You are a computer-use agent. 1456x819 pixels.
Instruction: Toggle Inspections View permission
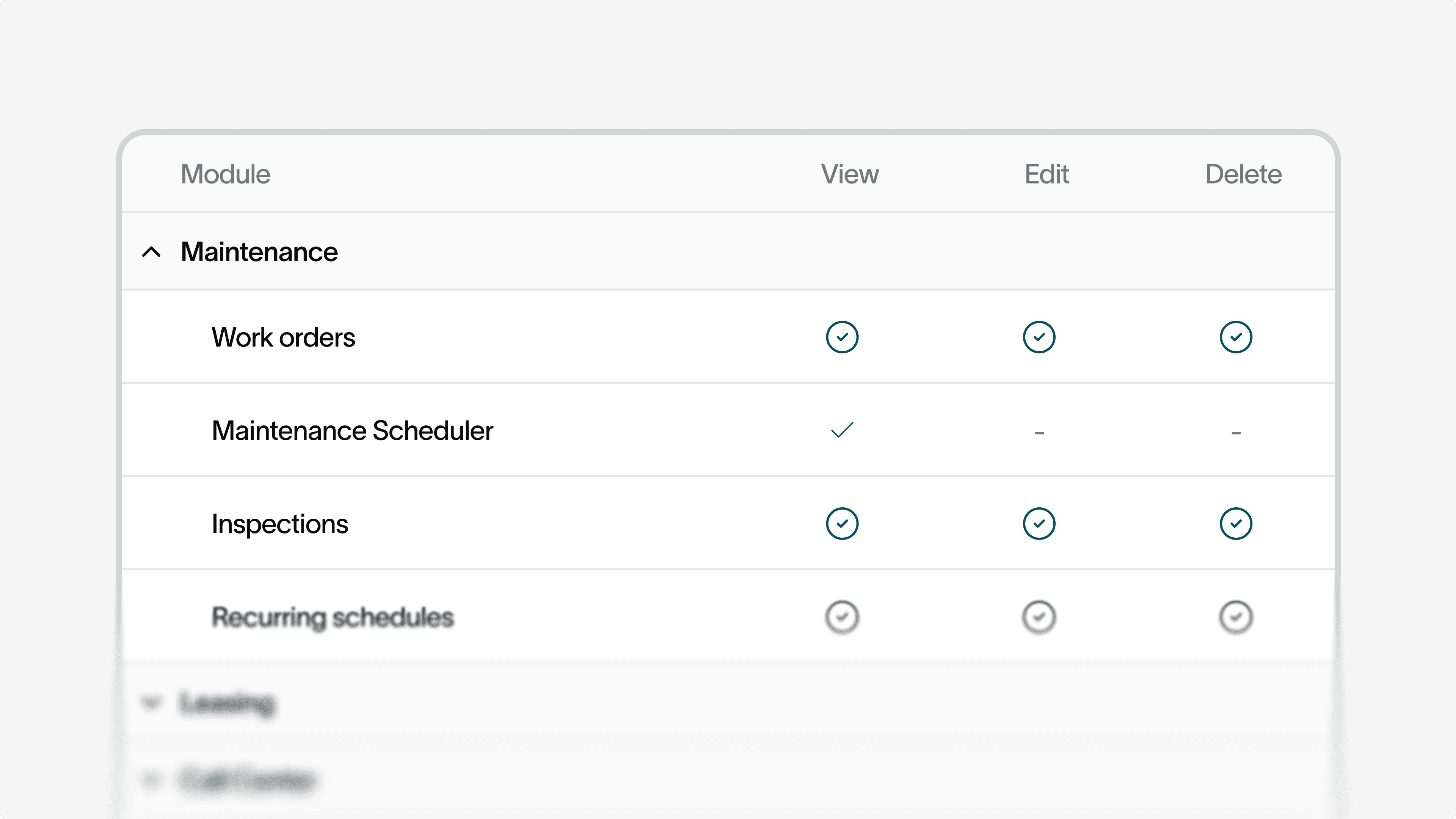pyautogui.click(x=842, y=523)
